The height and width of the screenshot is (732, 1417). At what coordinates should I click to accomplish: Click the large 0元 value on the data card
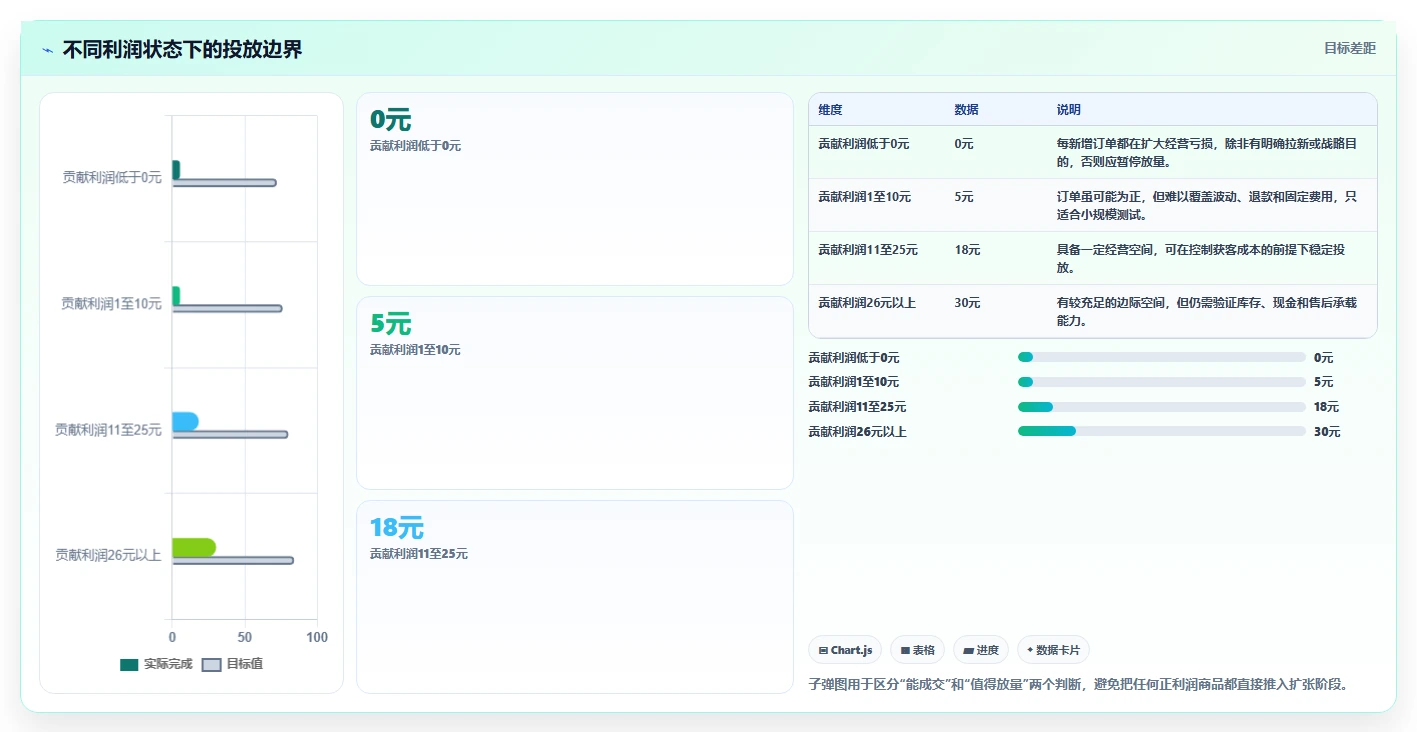[390, 120]
